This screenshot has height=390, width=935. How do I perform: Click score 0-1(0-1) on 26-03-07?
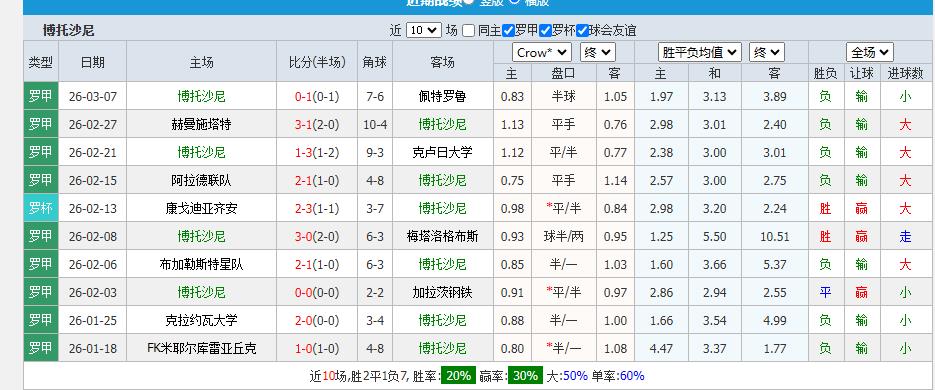pyautogui.click(x=317, y=97)
